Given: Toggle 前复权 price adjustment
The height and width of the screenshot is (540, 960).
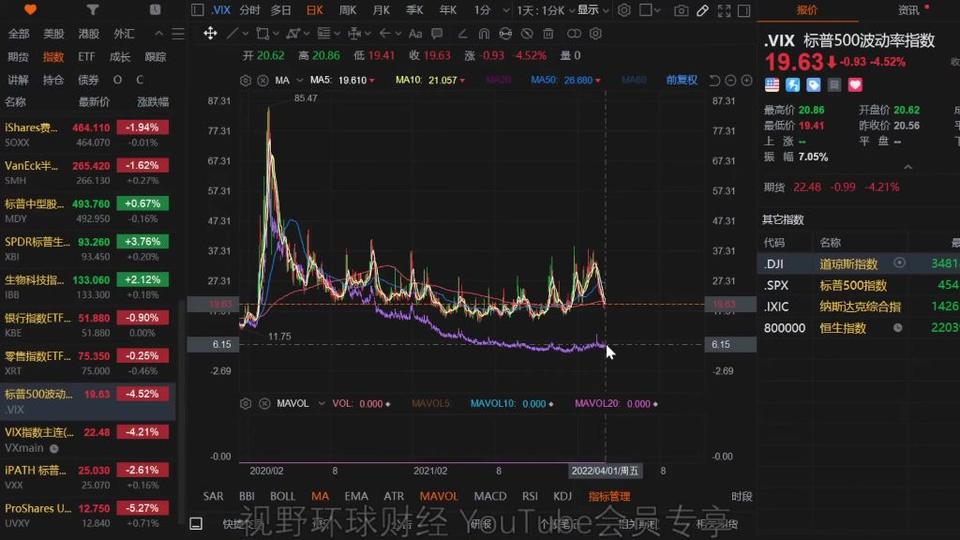Looking at the screenshot, I should pyautogui.click(x=681, y=80).
